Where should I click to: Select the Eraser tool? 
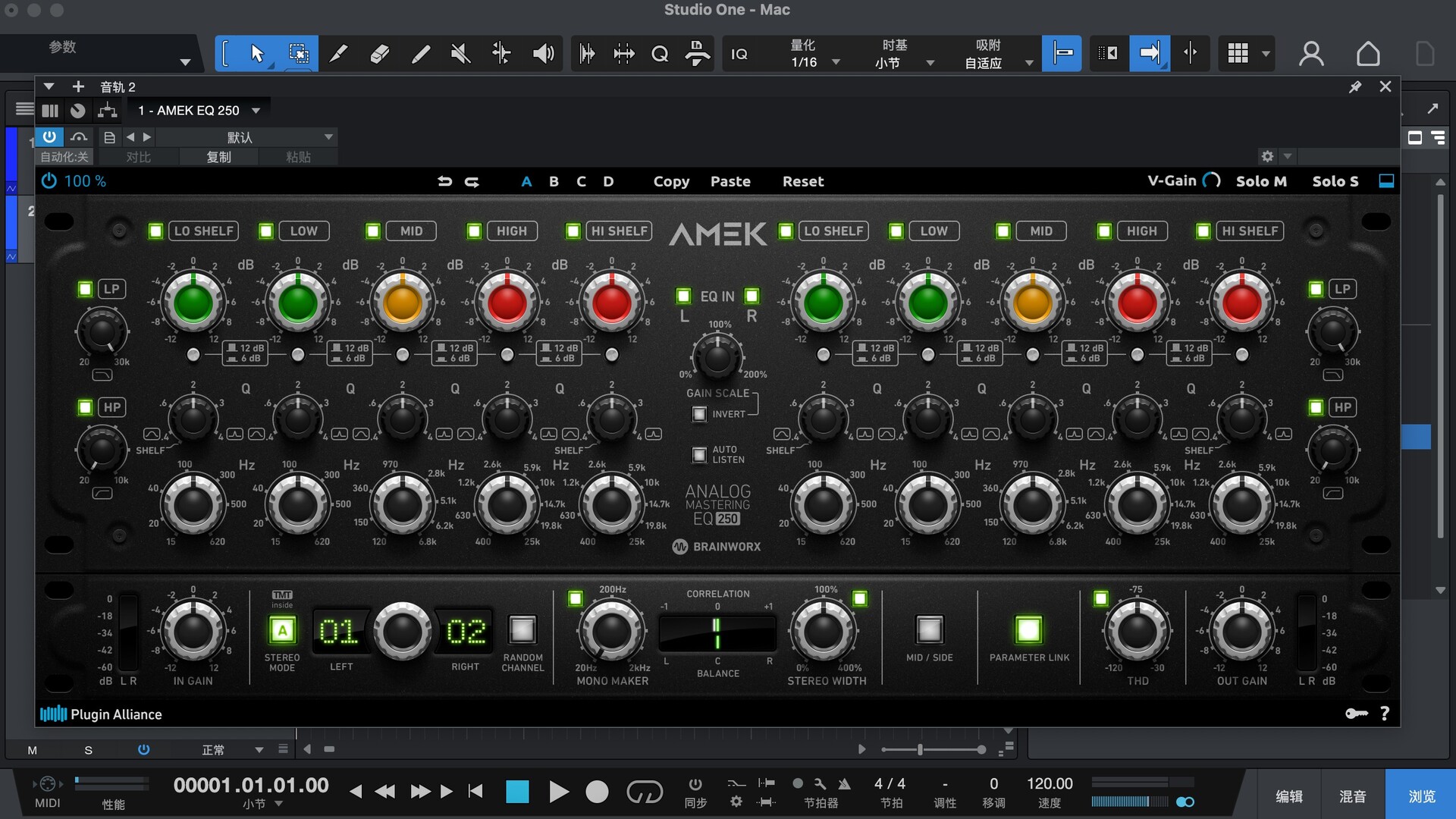point(380,54)
